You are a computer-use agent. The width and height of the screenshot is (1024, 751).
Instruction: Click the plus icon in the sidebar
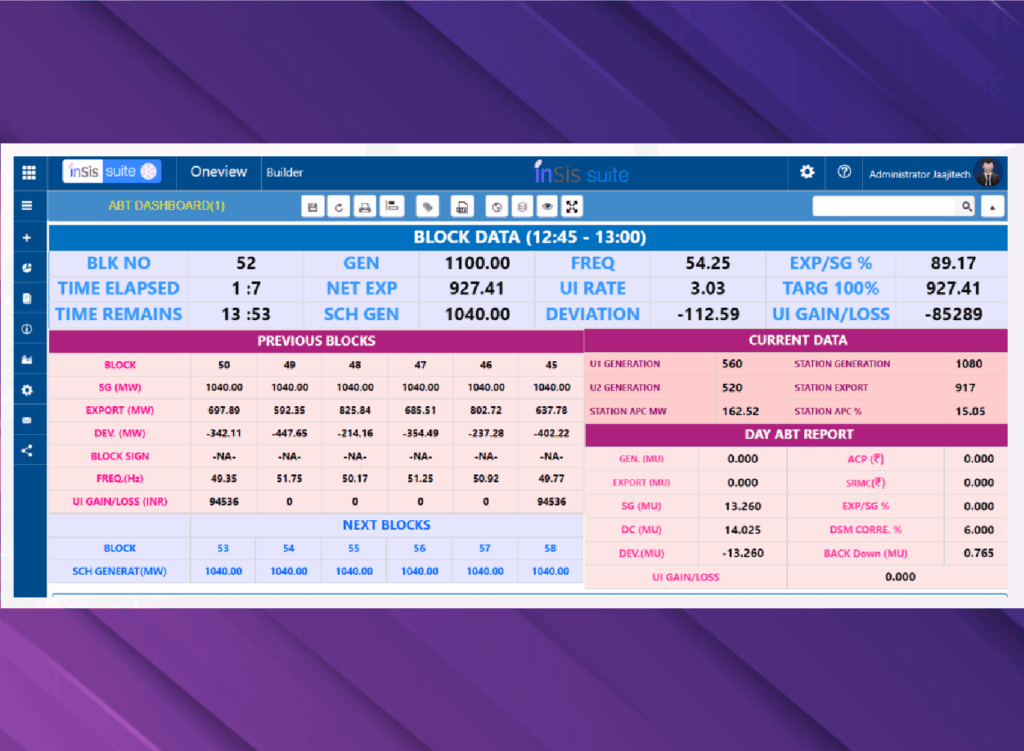click(27, 238)
